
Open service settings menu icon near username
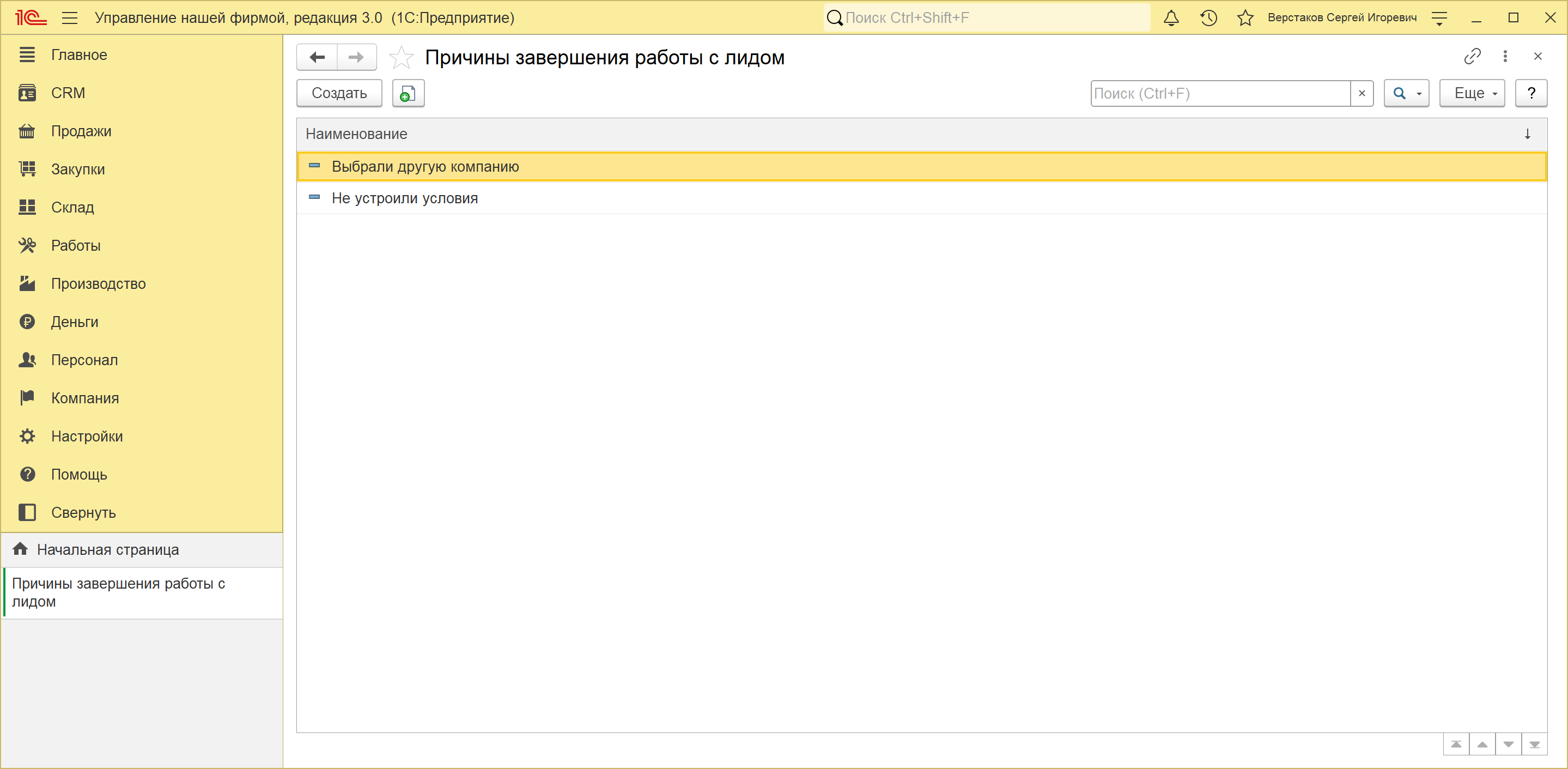tap(1439, 17)
